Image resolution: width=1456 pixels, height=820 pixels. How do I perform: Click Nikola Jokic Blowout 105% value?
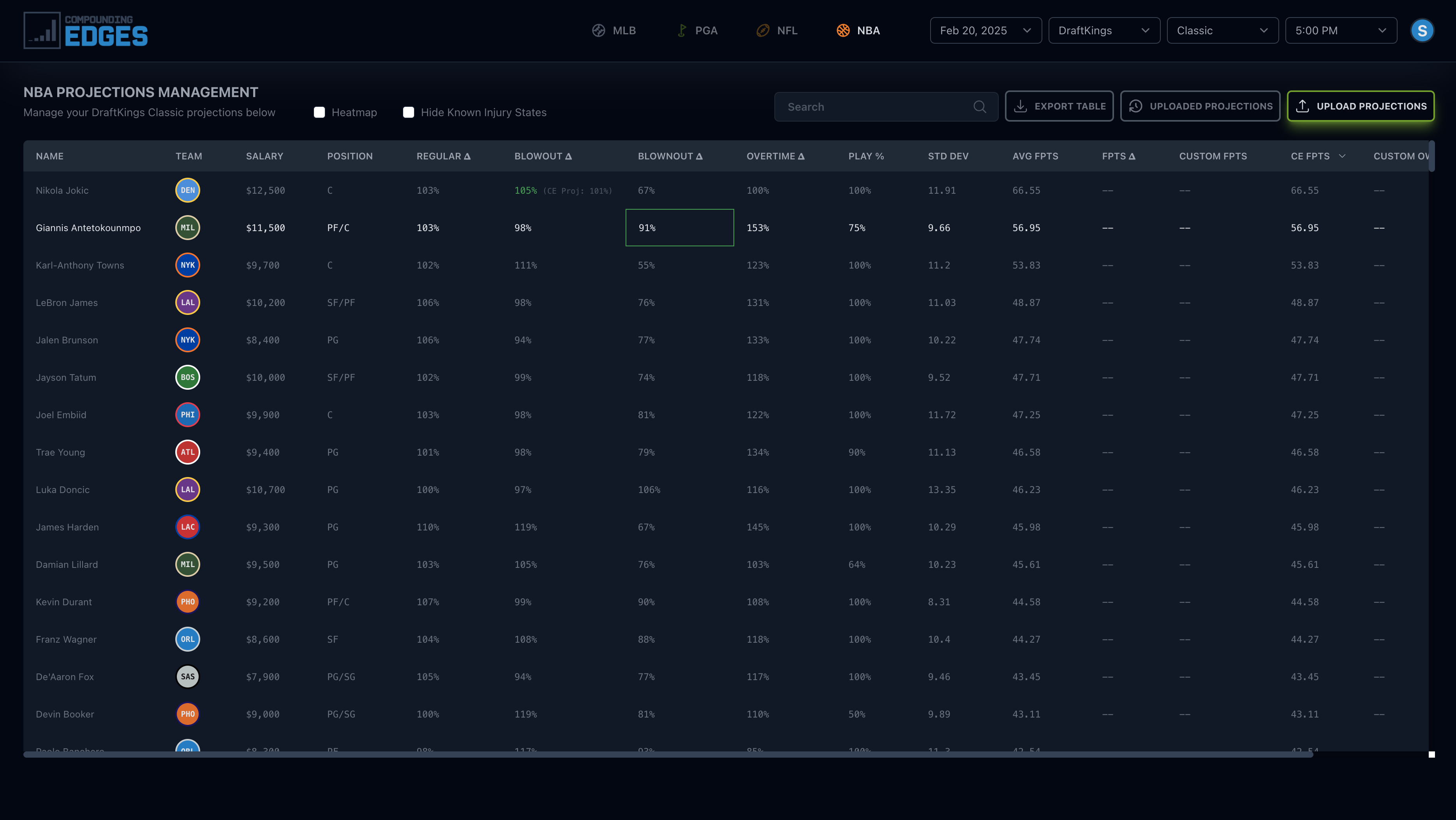(526, 191)
